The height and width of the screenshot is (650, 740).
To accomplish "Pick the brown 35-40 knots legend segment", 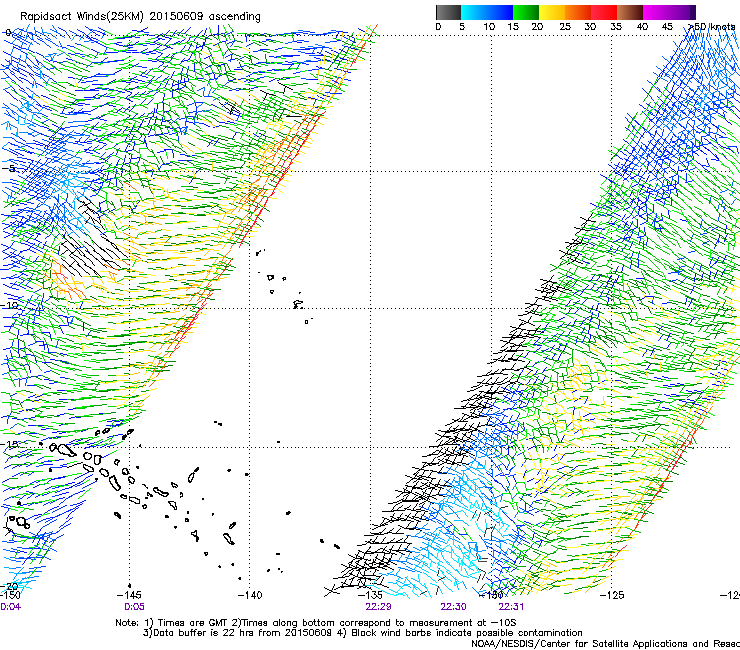I will (x=630, y=12).
